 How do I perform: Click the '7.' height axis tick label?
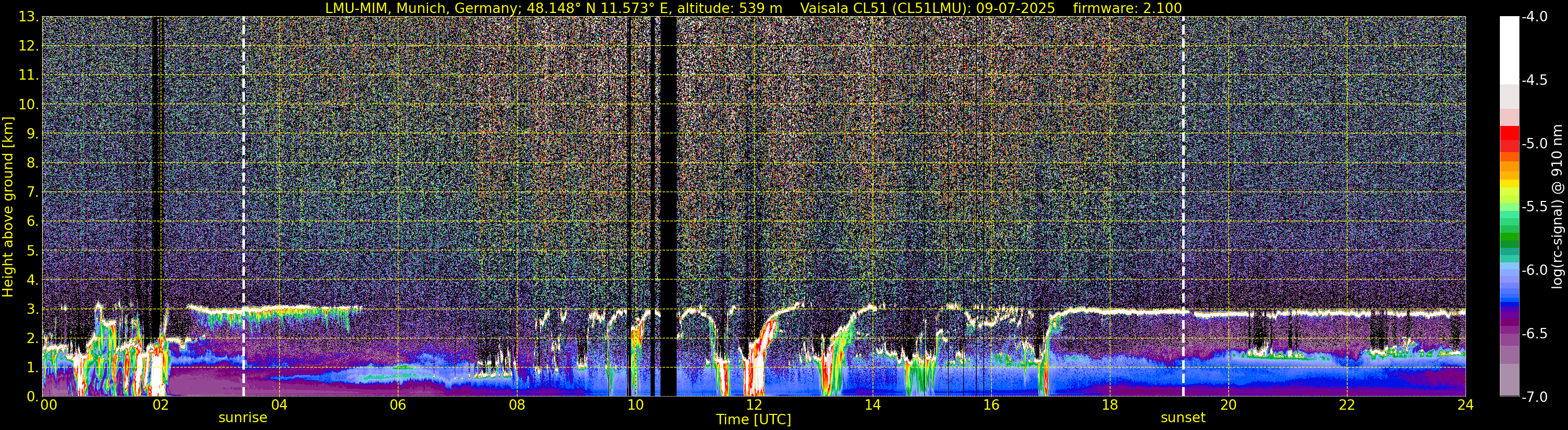[32, 193]
